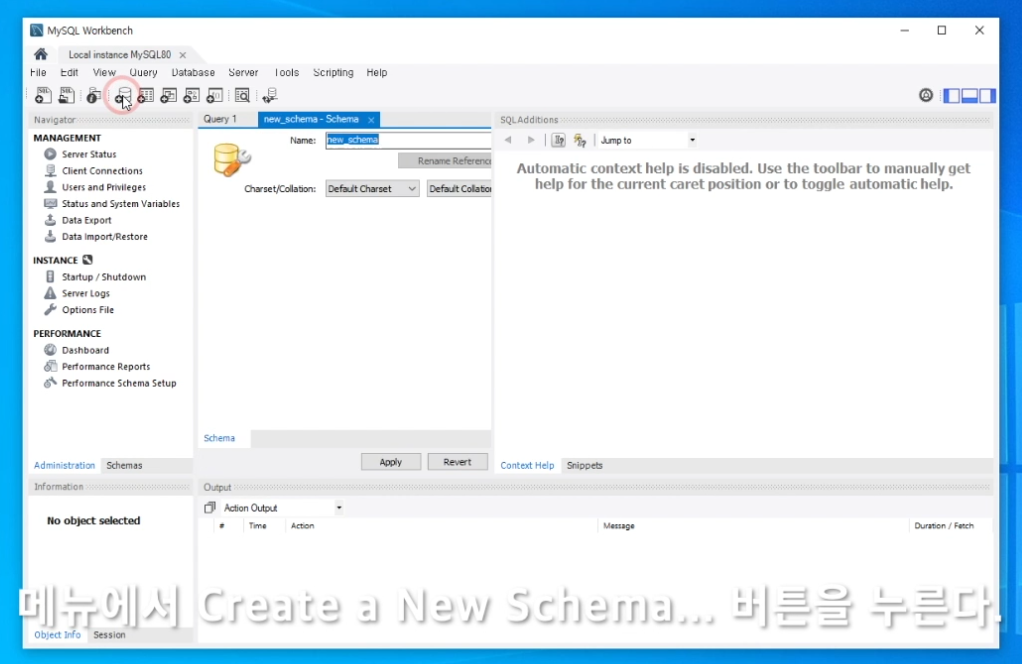Open the object Inspector icon
This screenshot has height=664, width=1022.
point(93,96)
